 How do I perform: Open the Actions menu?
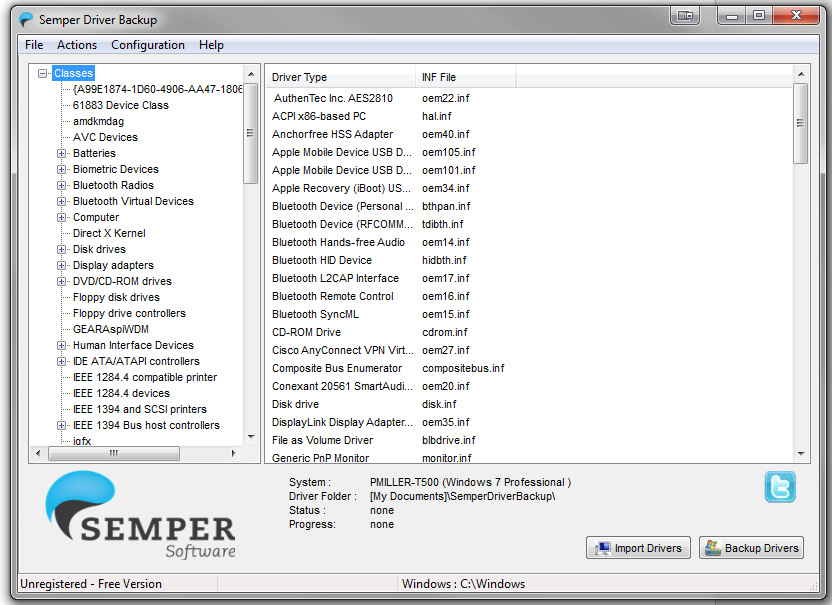pyautogui.click(x=77, y=45)
